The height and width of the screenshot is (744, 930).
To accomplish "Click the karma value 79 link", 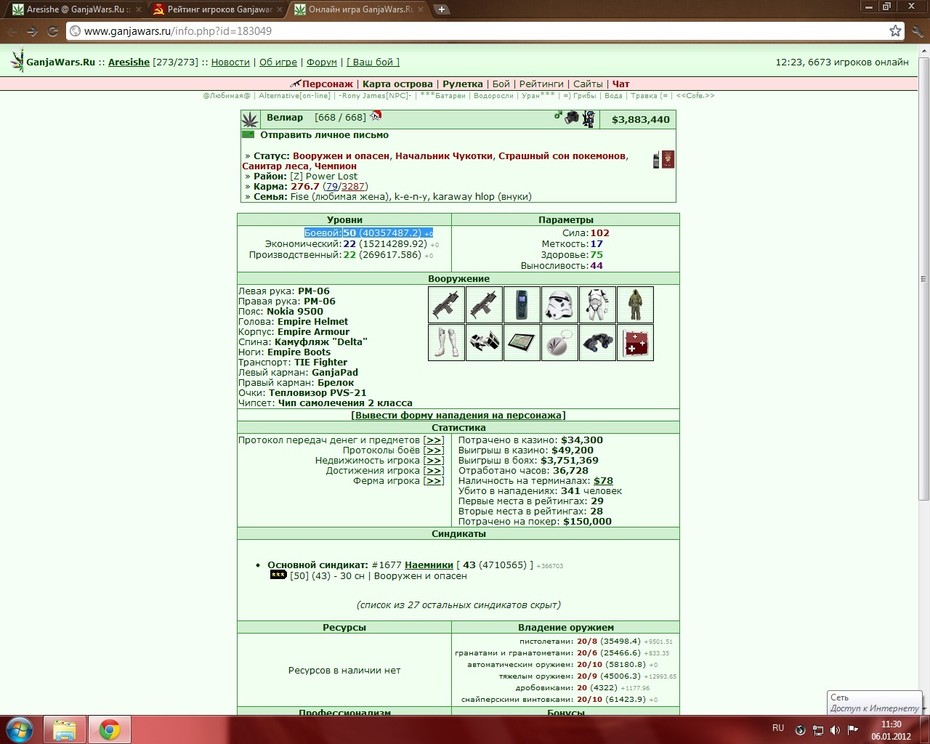I will point(332,186).
